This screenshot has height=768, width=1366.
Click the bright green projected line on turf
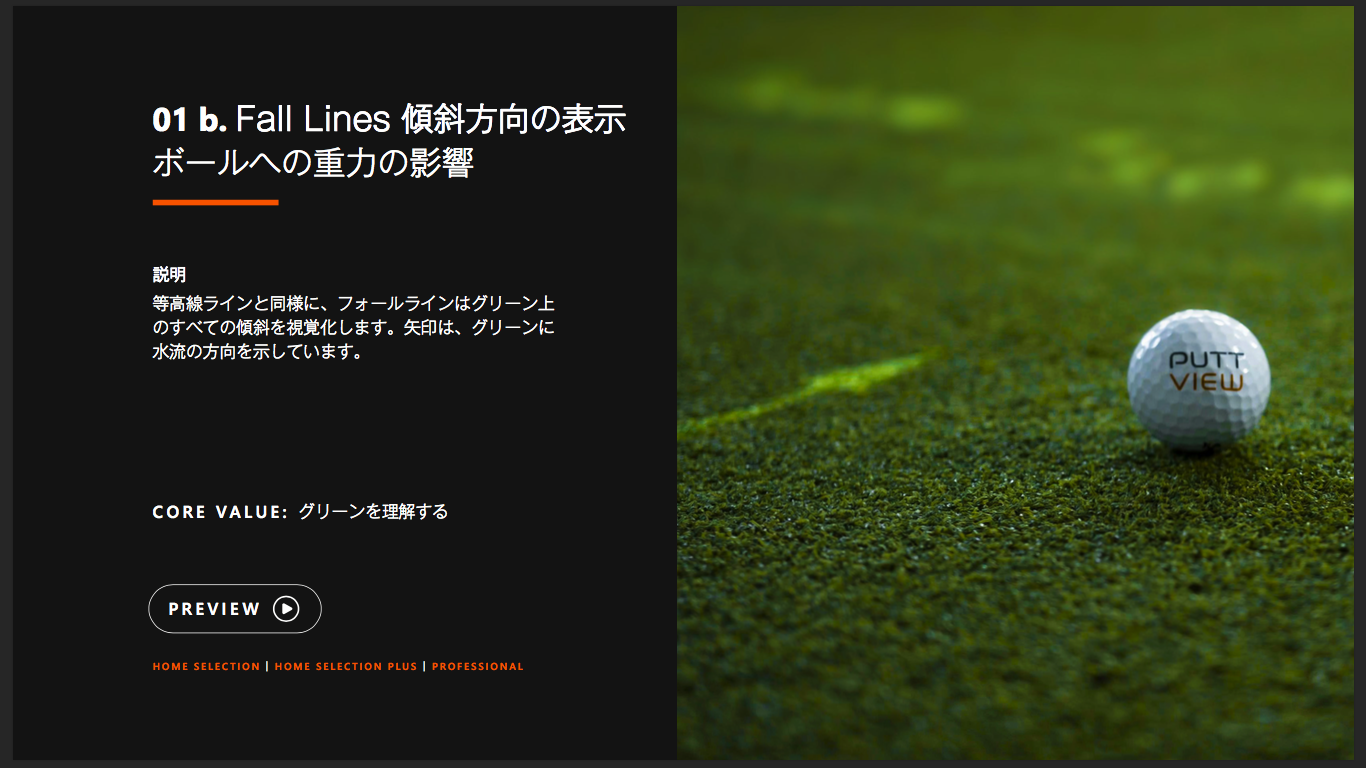(820, 385)
